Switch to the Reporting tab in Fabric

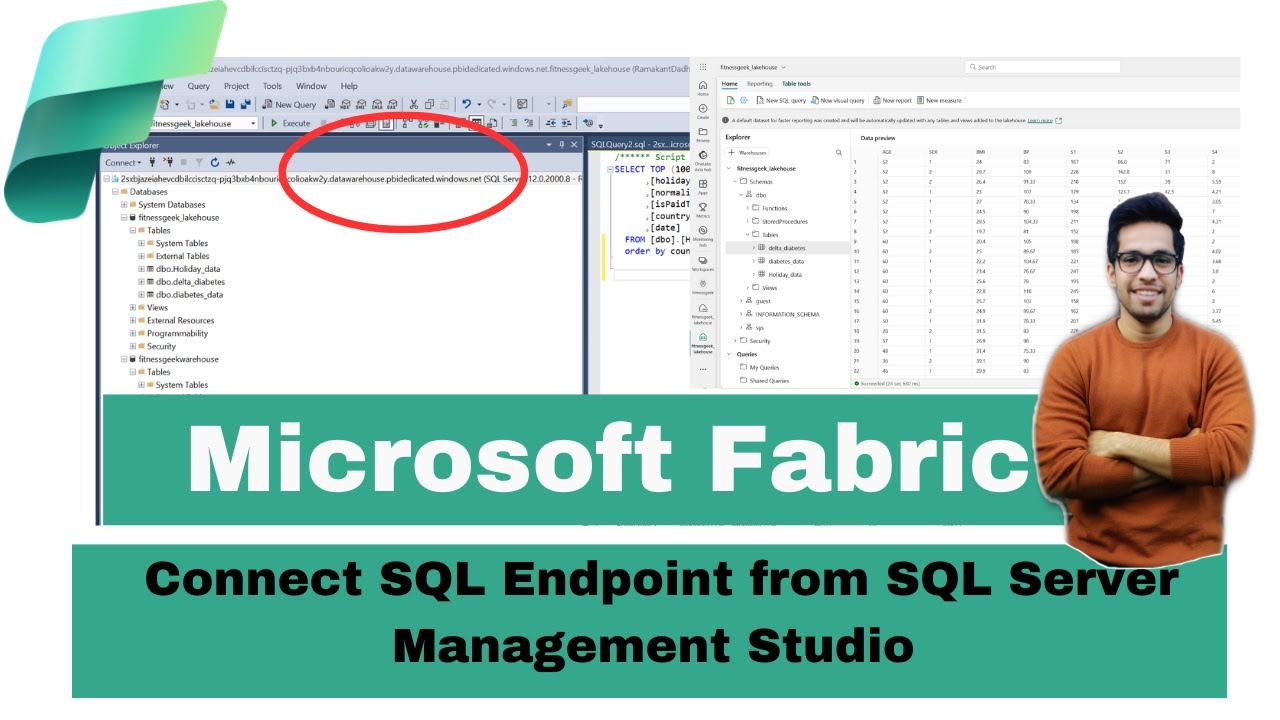(x=760, y=84)
